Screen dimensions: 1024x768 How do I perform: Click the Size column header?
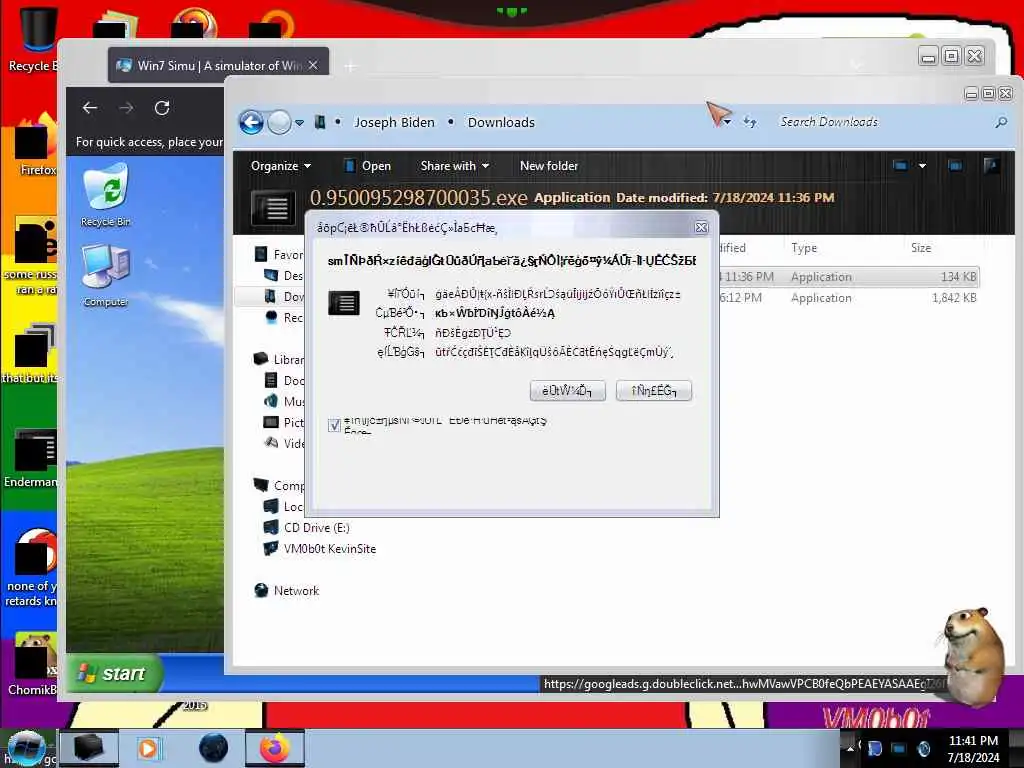click(x=921, y=248)
